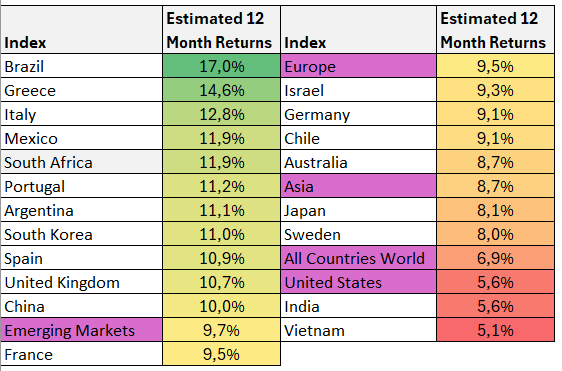
Task: Select the right Estimated 12 Month Returns header
Action: tap(495, 30)
